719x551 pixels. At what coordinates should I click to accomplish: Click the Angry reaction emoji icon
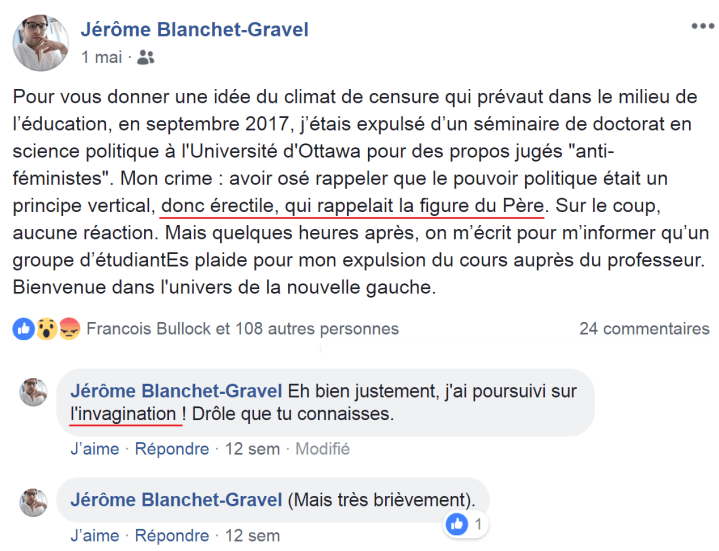pos(69,329)
